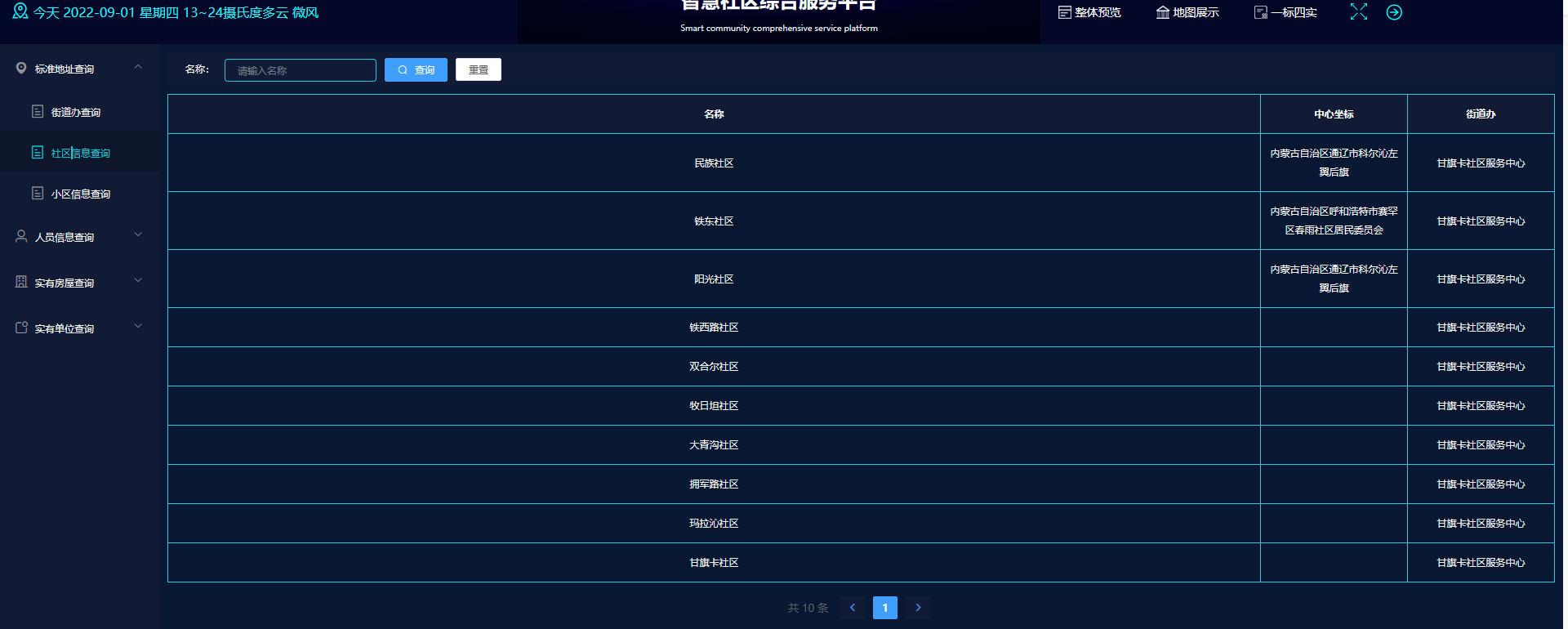
Task: Open the 街道办查询 menu item
Action: 76,113
